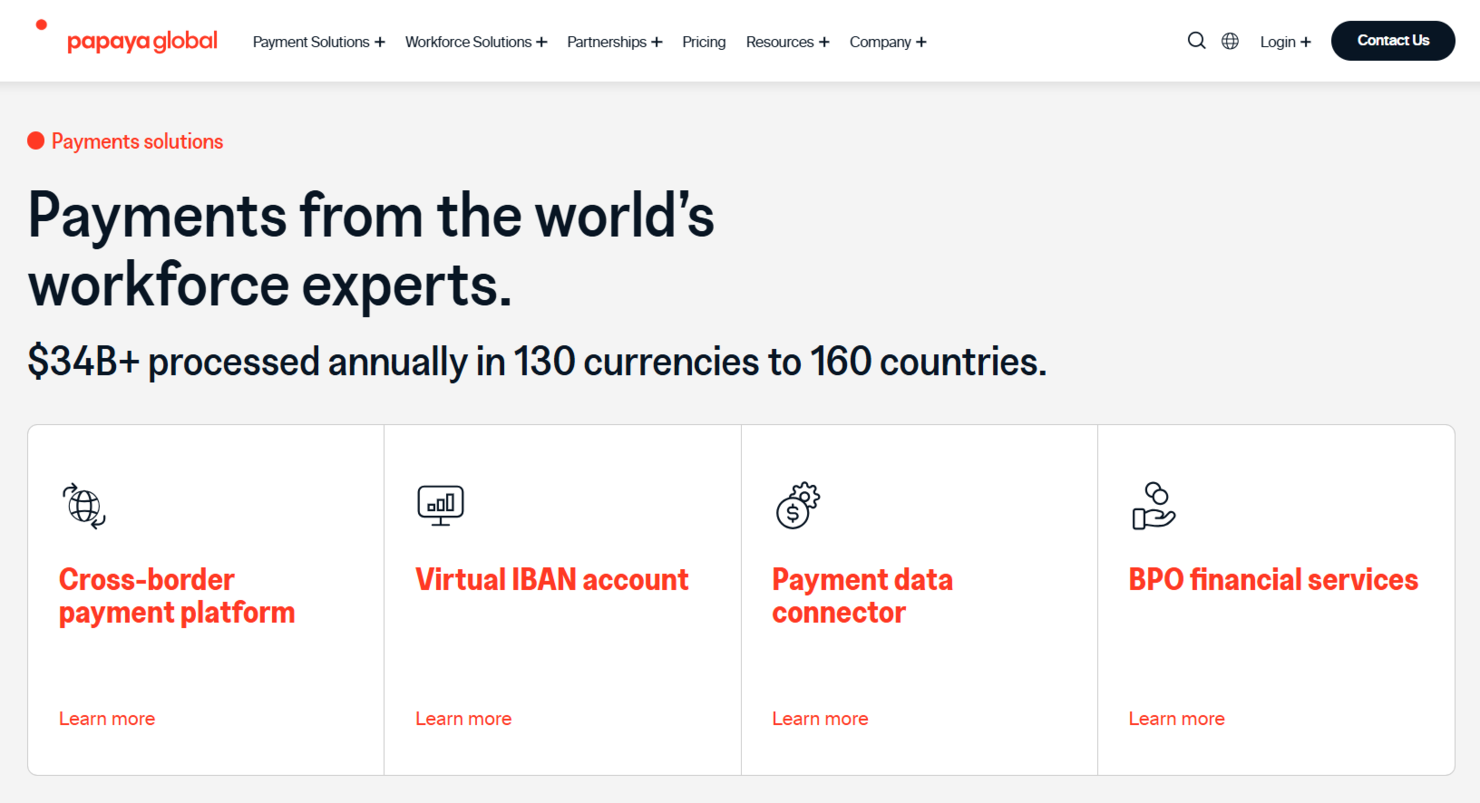The image size is (1480, 803).
Task: Click the red dot beside Payments solutions
Action: [35, 141]
